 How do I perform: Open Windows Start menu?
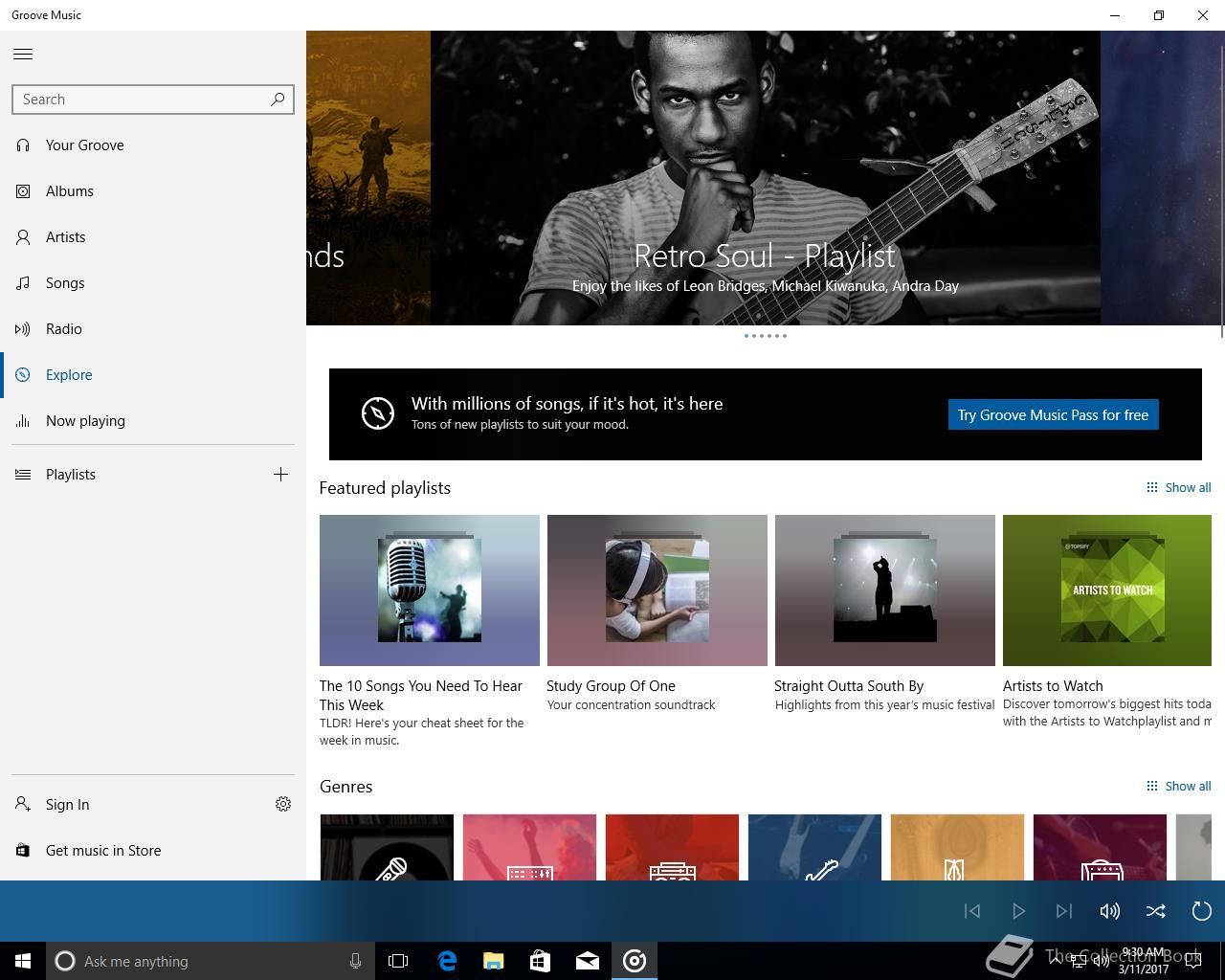pyautogui.click(x=23, y=961)
